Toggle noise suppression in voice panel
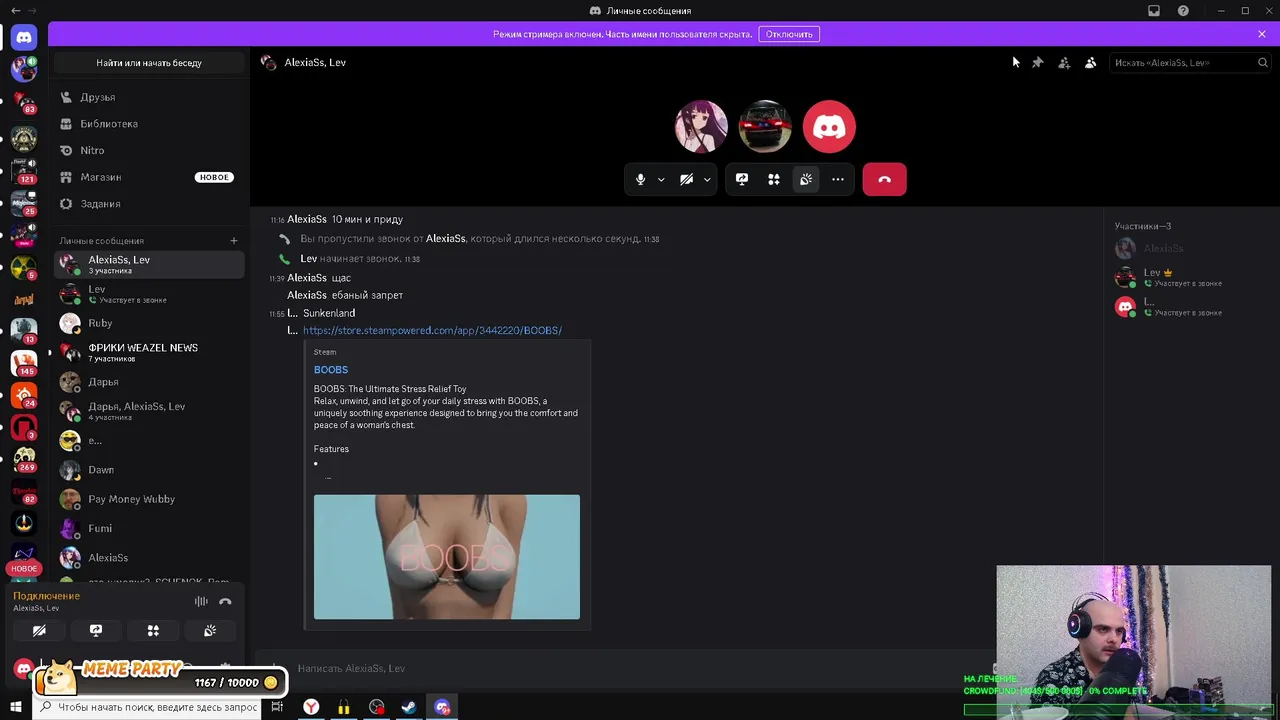This screenshot has height=720, width=1280. (201, 601)
